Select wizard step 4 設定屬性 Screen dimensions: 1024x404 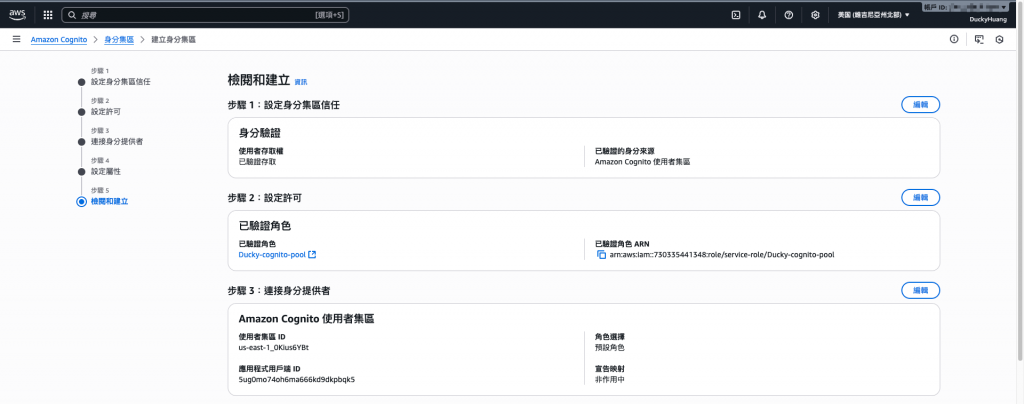coord(106,172)
